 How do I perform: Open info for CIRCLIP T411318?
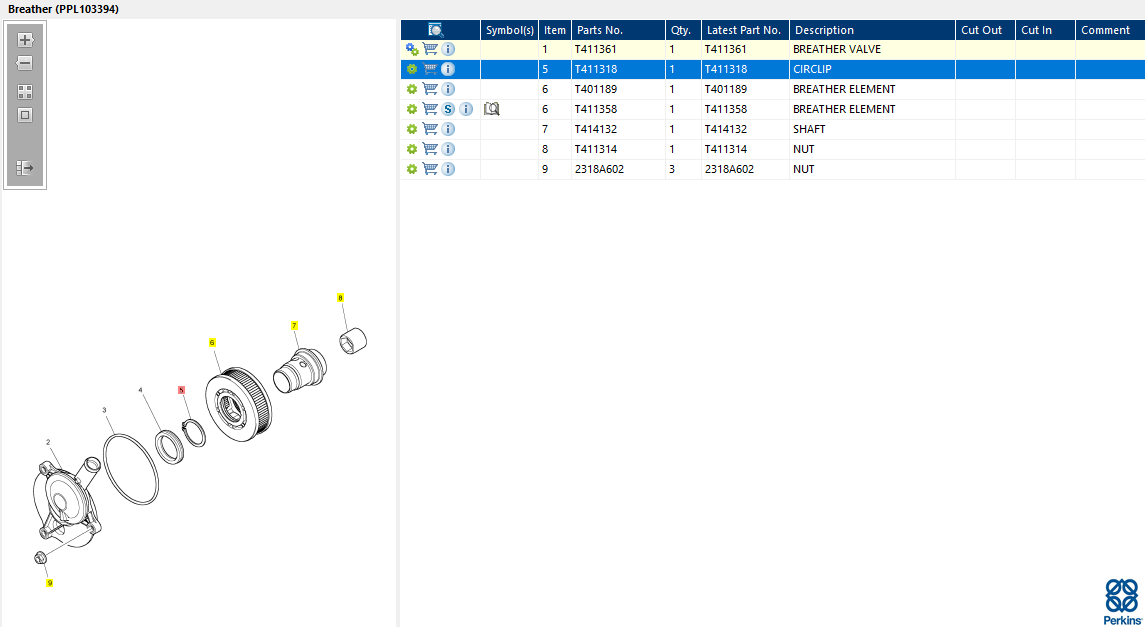(448, 69)
